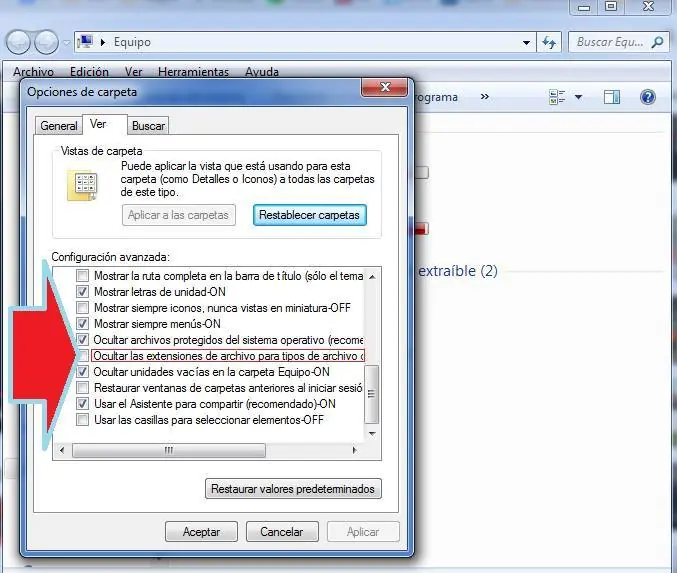Click the change view icon in the toolbar

(557, 97)
